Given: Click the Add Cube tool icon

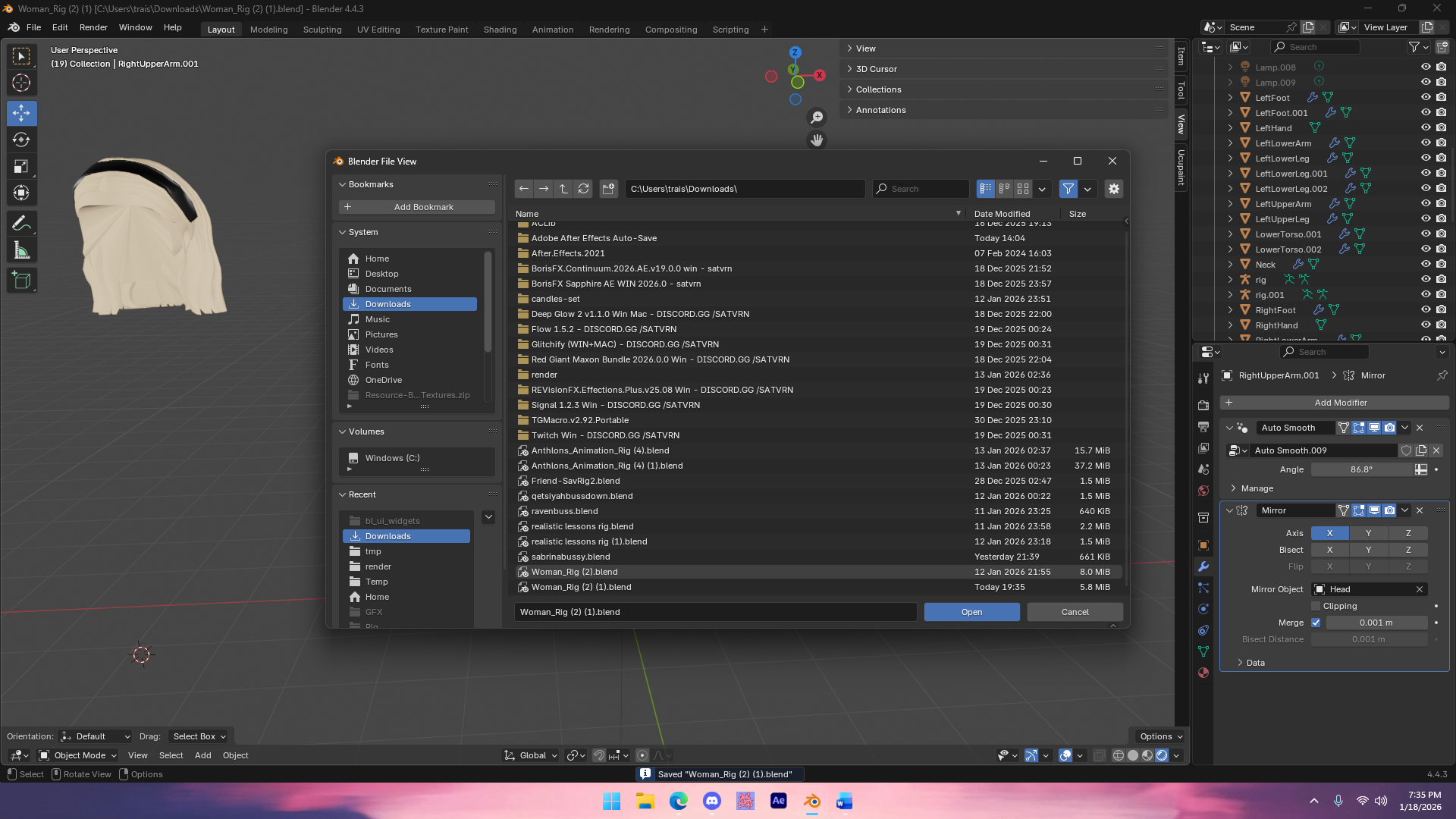Looking at the screenshot, I should [x=21, y=281].
